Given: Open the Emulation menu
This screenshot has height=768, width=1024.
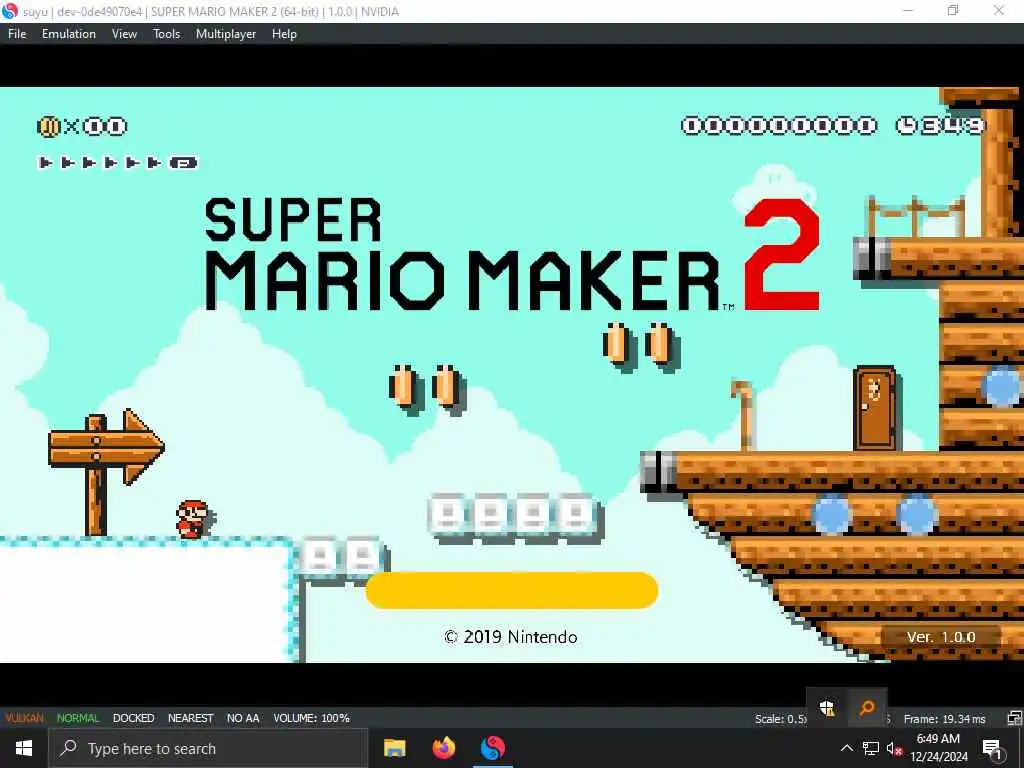Looking at the screenshot, I should pyautogui.click(x=69, y=34).
